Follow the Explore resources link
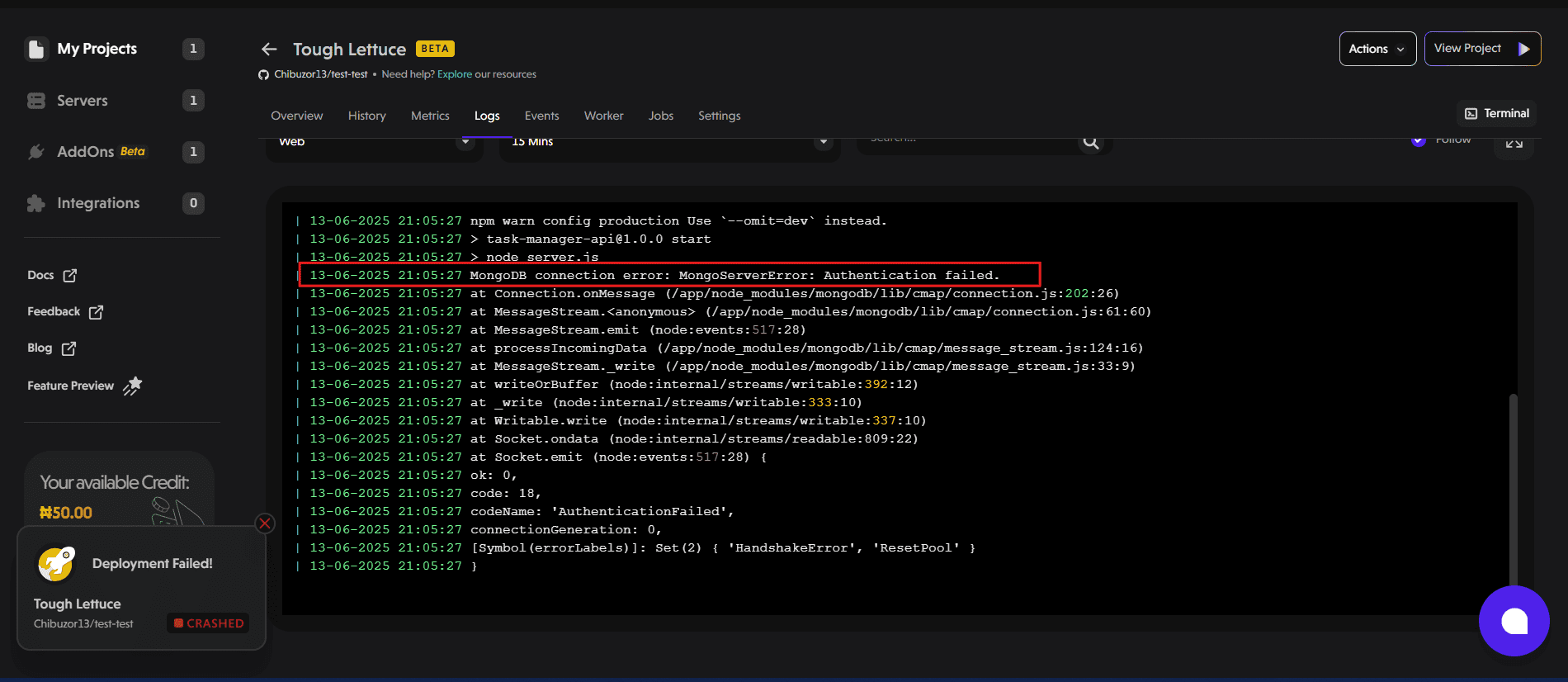The height and width of the screenshot is (682, 1568). coord(455,74)
